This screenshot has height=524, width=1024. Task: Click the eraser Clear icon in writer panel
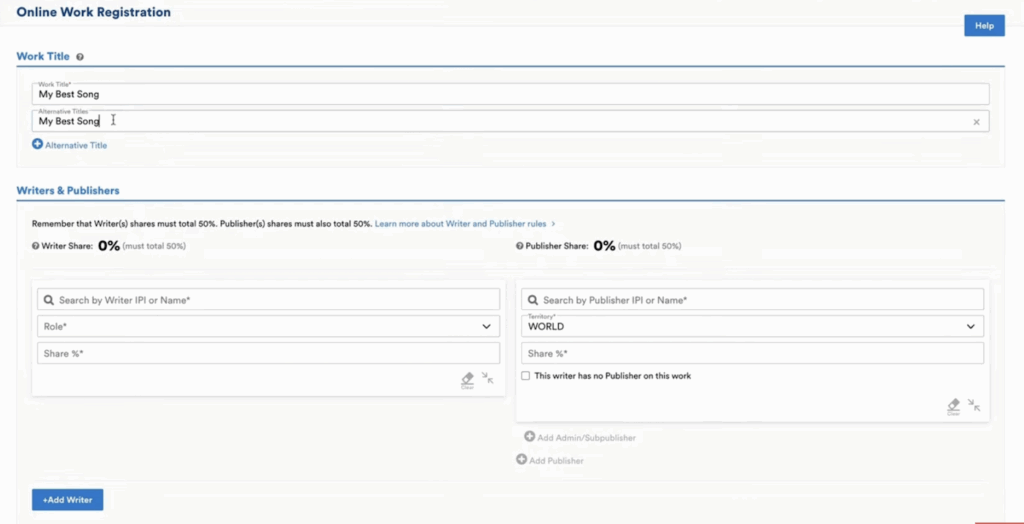coord(467,379)
